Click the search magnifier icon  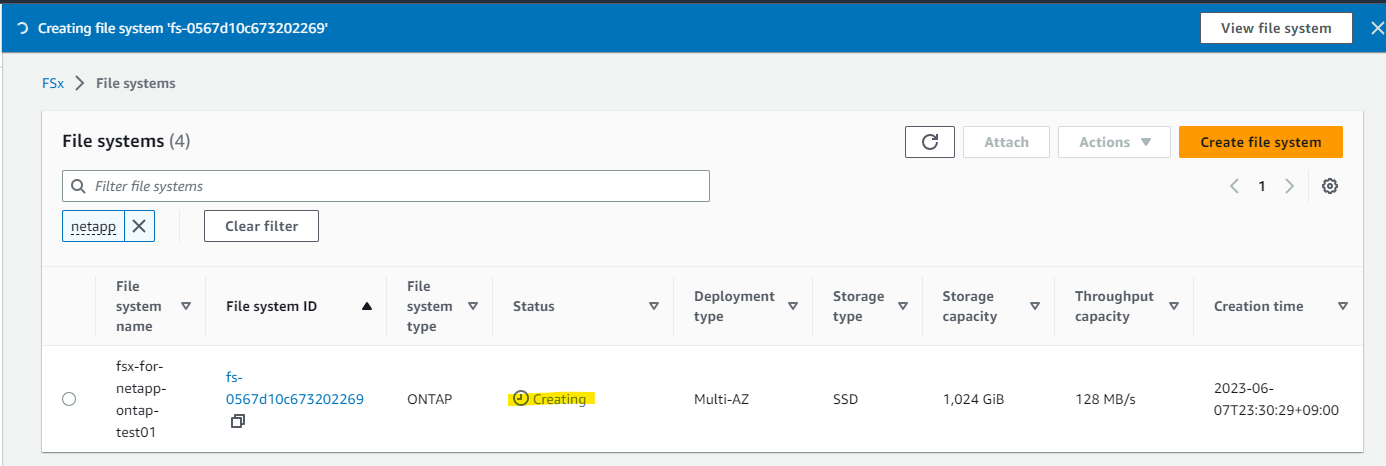78,186
